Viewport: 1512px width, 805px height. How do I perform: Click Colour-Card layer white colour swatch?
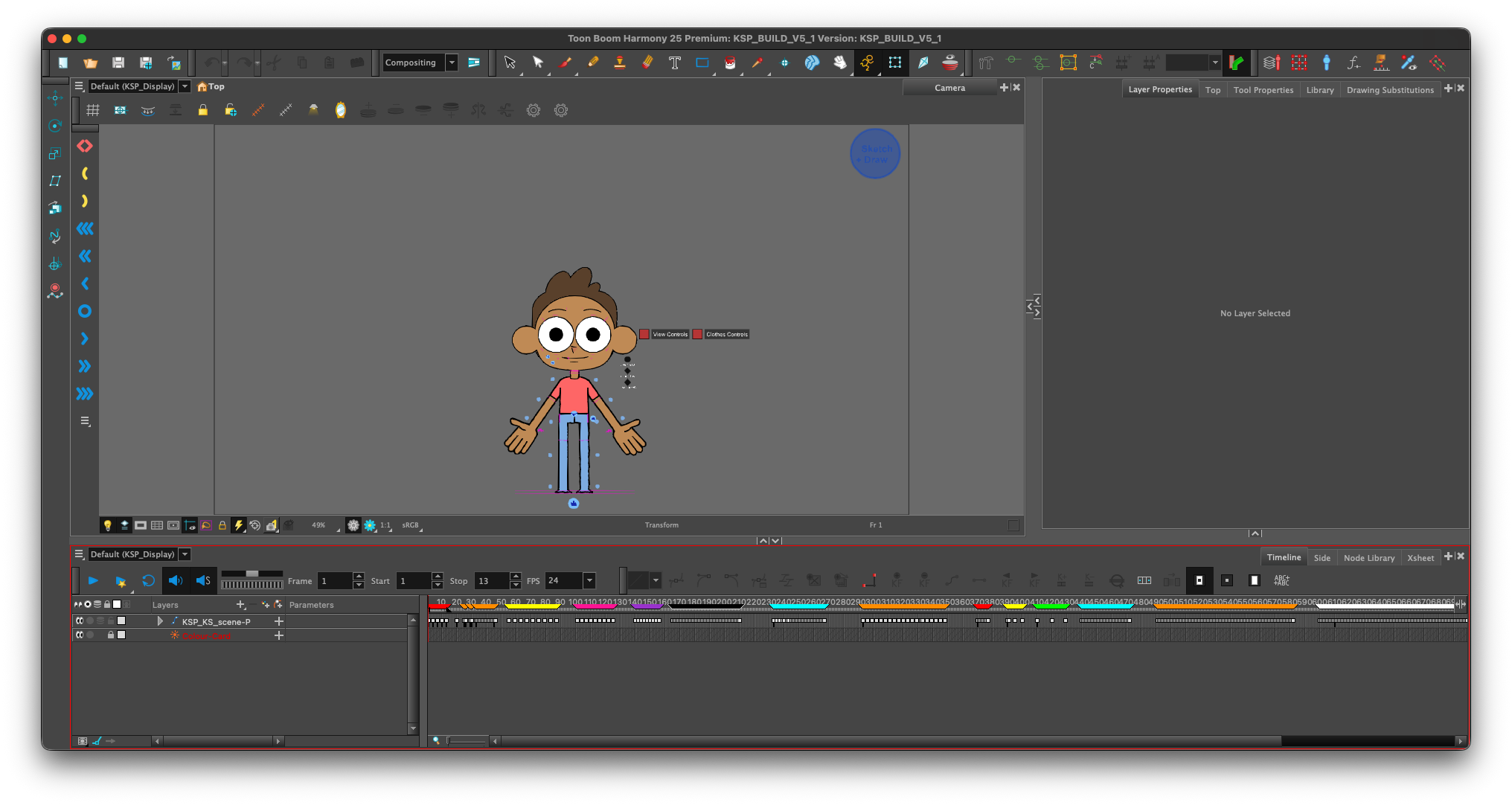click(x=121, y=635)
